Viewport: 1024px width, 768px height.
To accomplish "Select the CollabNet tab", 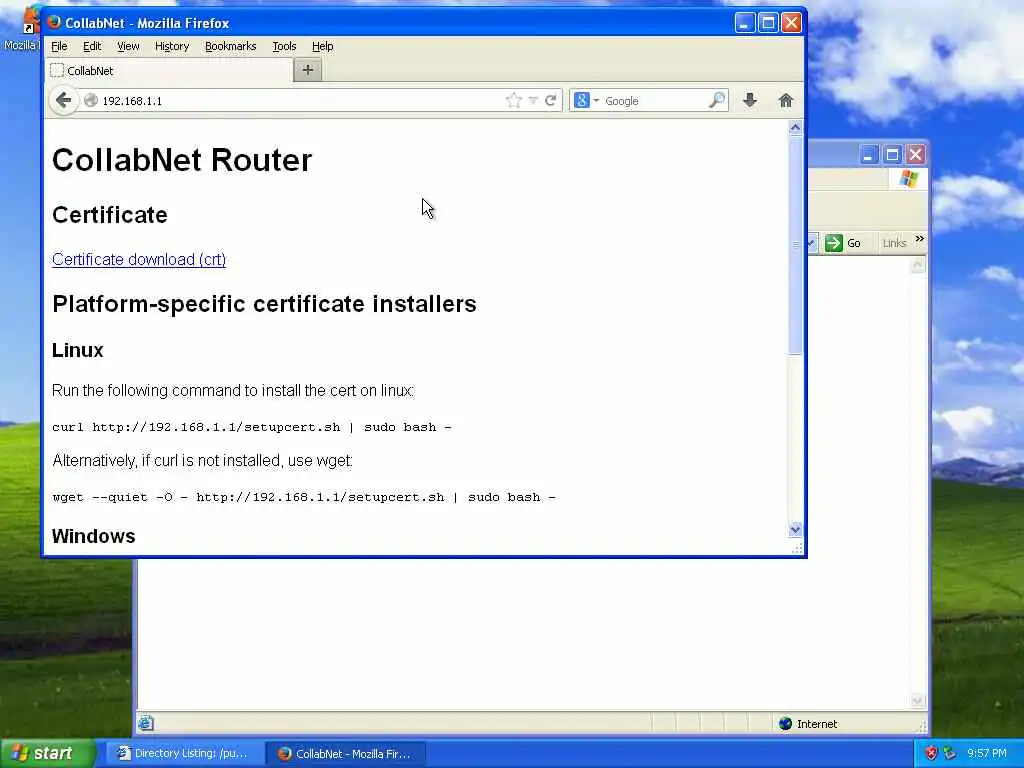I will click(168, 71).
